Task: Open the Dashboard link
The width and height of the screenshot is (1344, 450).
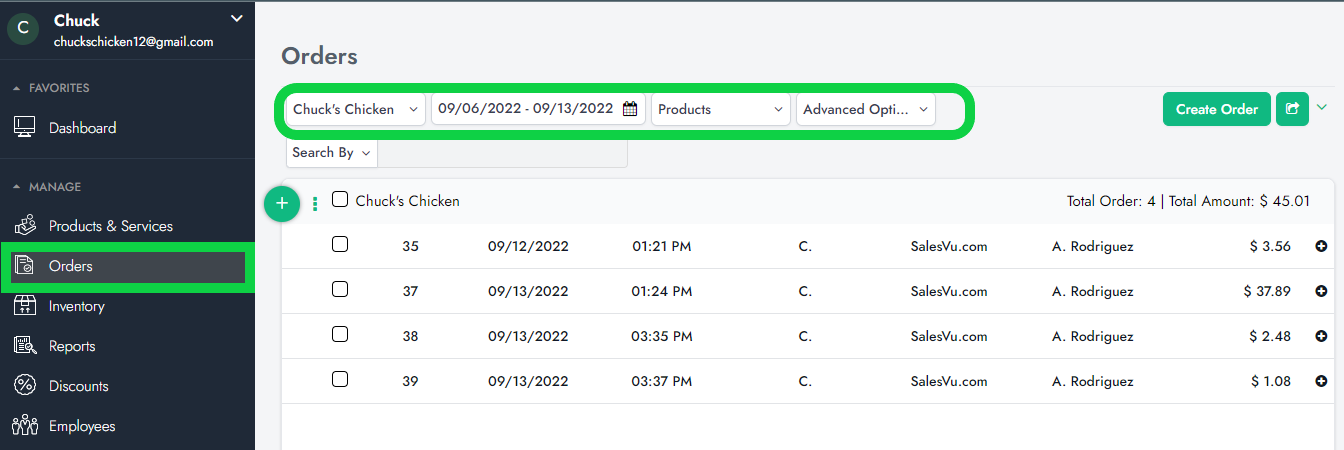Action: click(82, 128)
